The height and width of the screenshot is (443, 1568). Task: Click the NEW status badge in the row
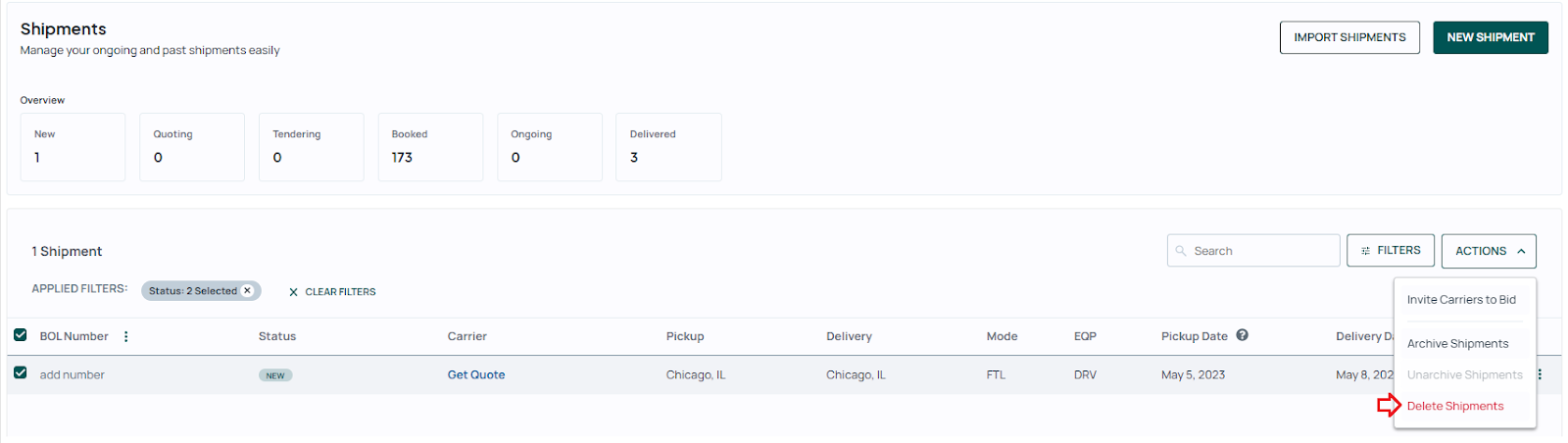[275, 375]
